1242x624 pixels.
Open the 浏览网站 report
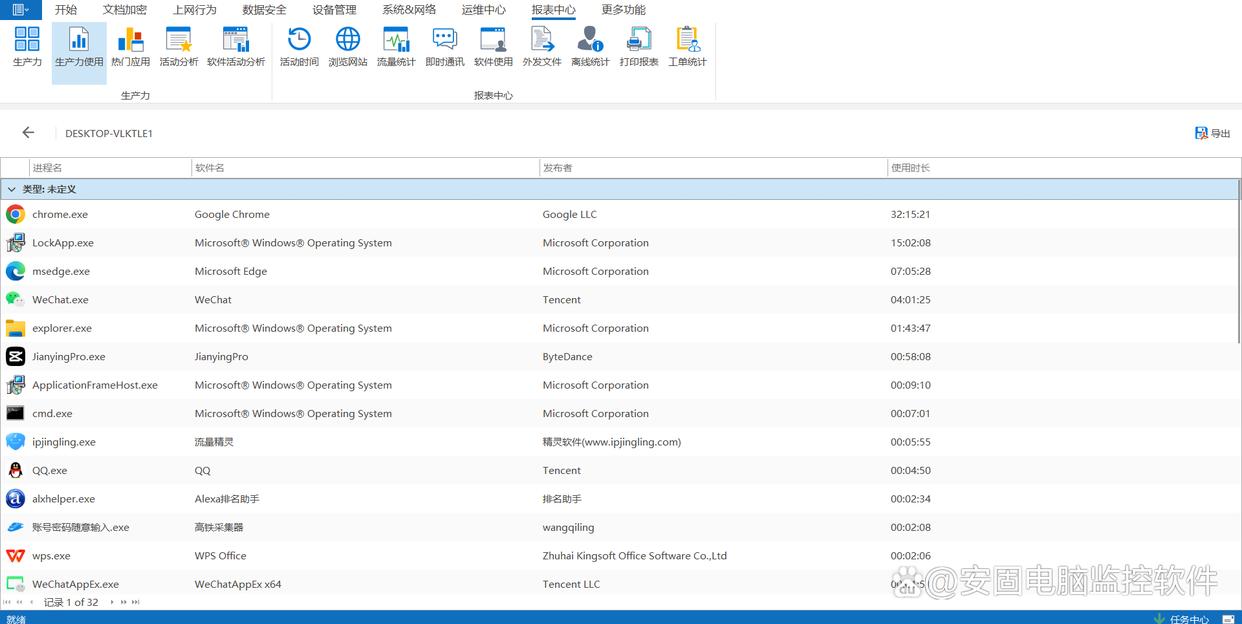347,47
